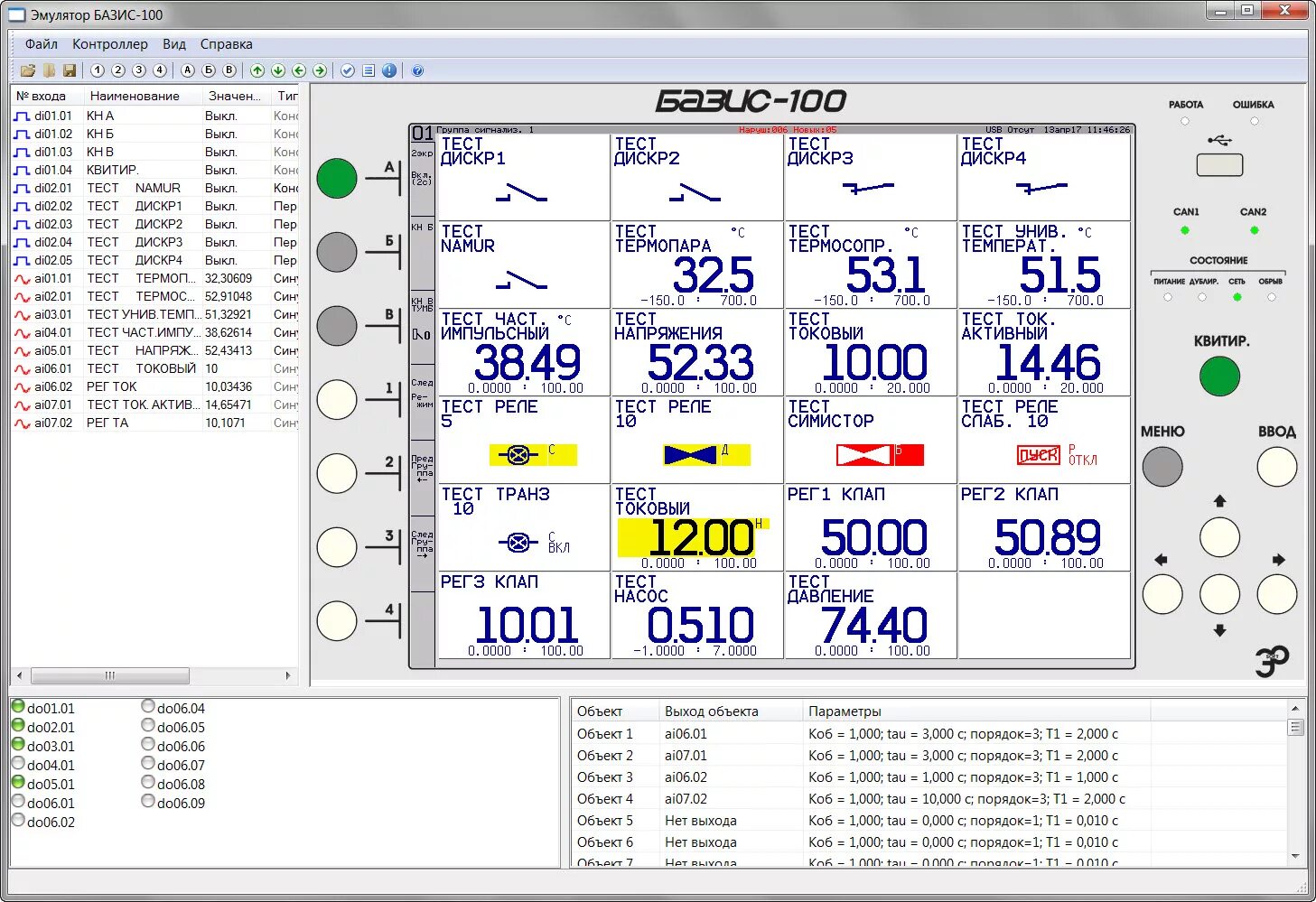Click the list menu toolbar icon
Viewport: 1316px width, 902px height.
click(x=369, y=70)
